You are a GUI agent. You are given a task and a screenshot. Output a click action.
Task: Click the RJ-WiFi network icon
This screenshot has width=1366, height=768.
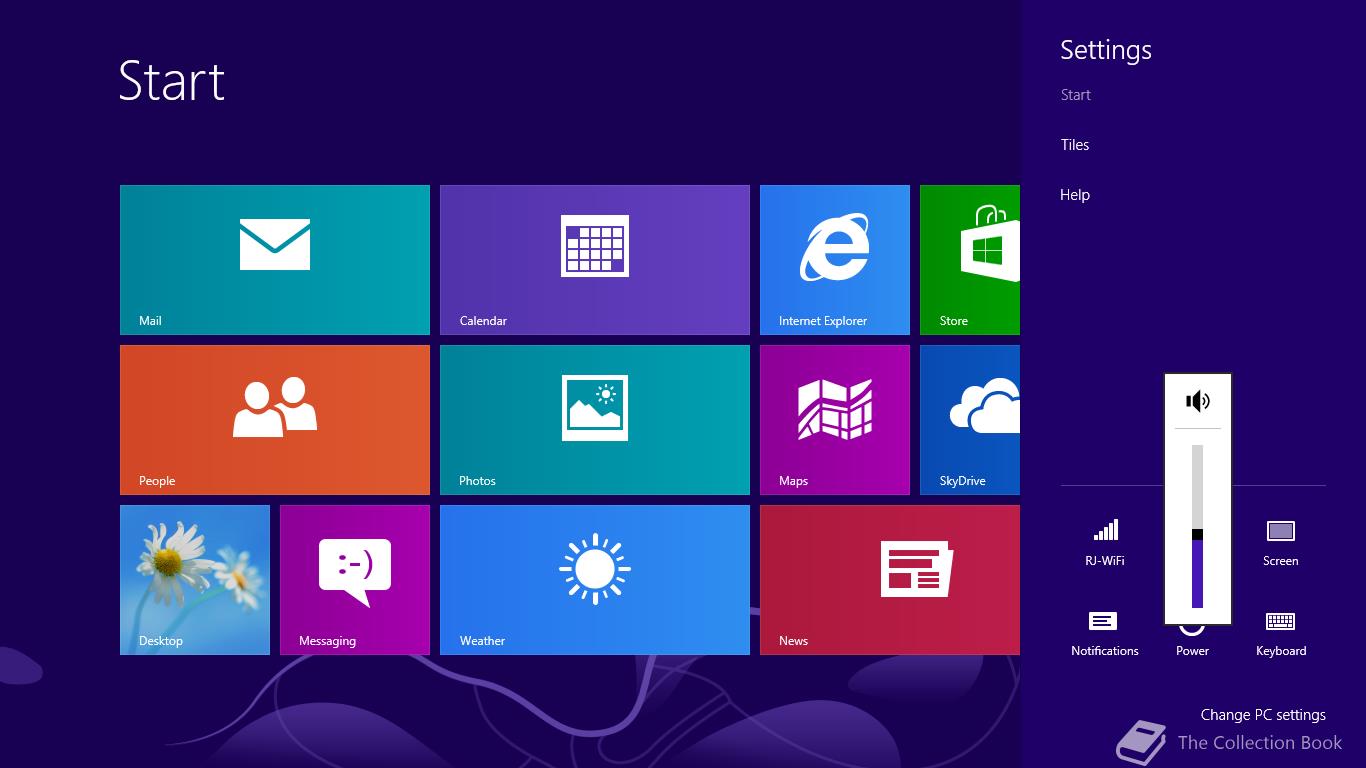1105,542
